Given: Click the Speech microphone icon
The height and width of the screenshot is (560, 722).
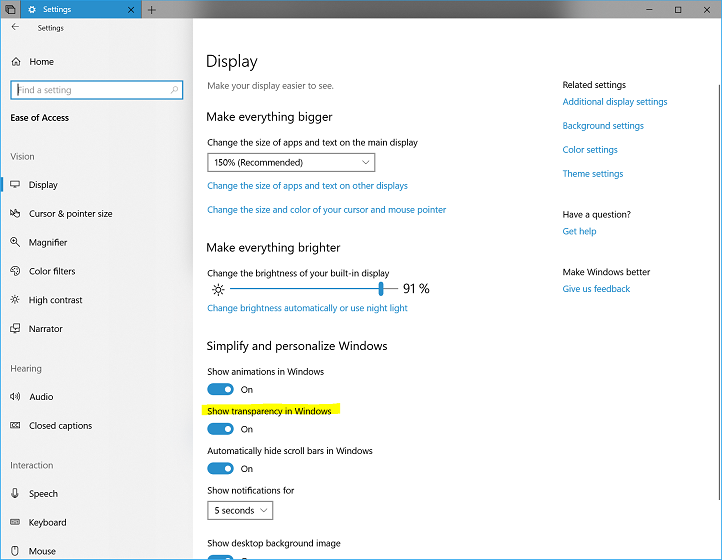Looking at the screenshot, I should [x=15, y=493].
